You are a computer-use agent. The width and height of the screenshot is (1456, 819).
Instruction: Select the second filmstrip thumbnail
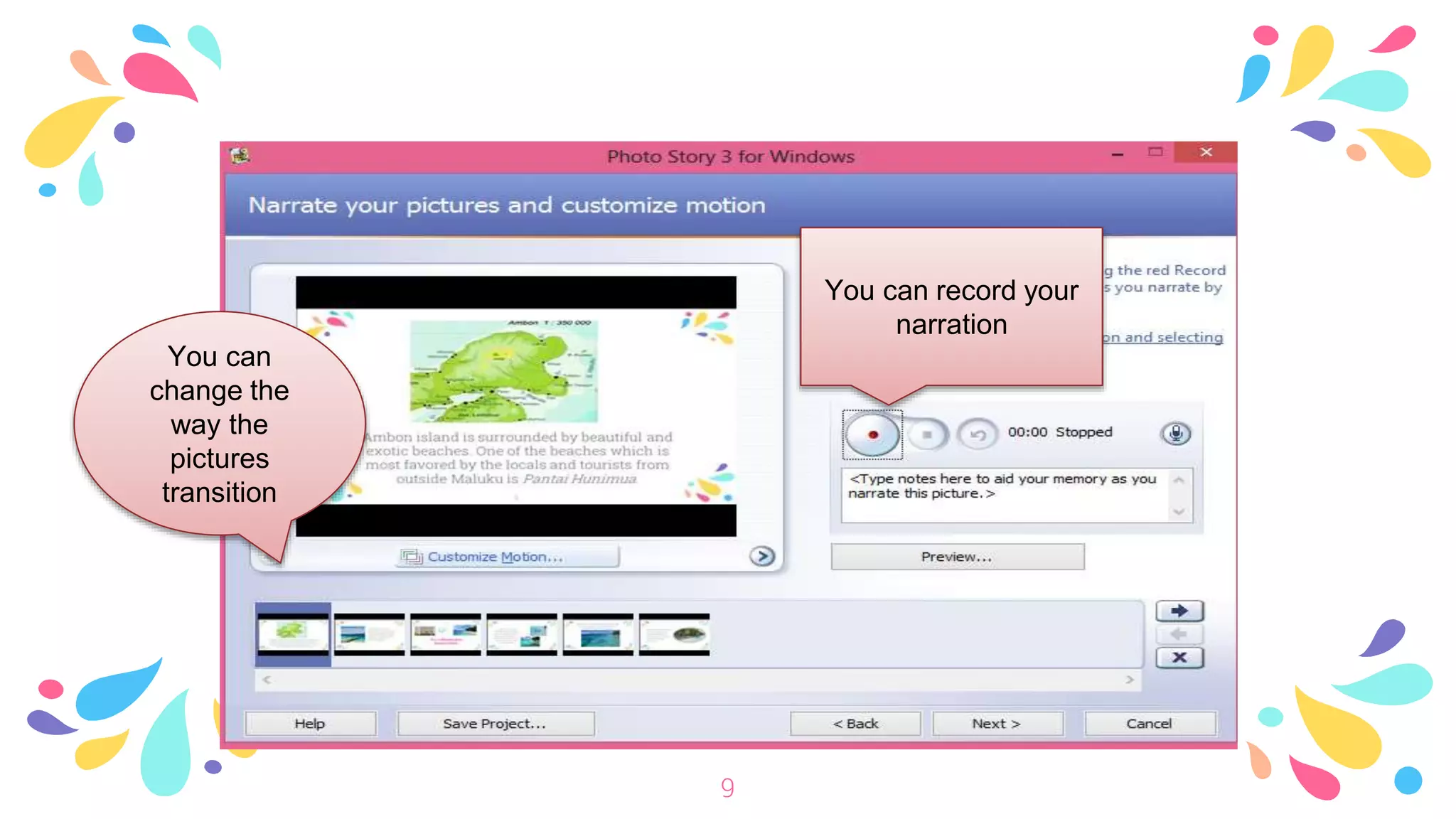[x=369, y=634]
